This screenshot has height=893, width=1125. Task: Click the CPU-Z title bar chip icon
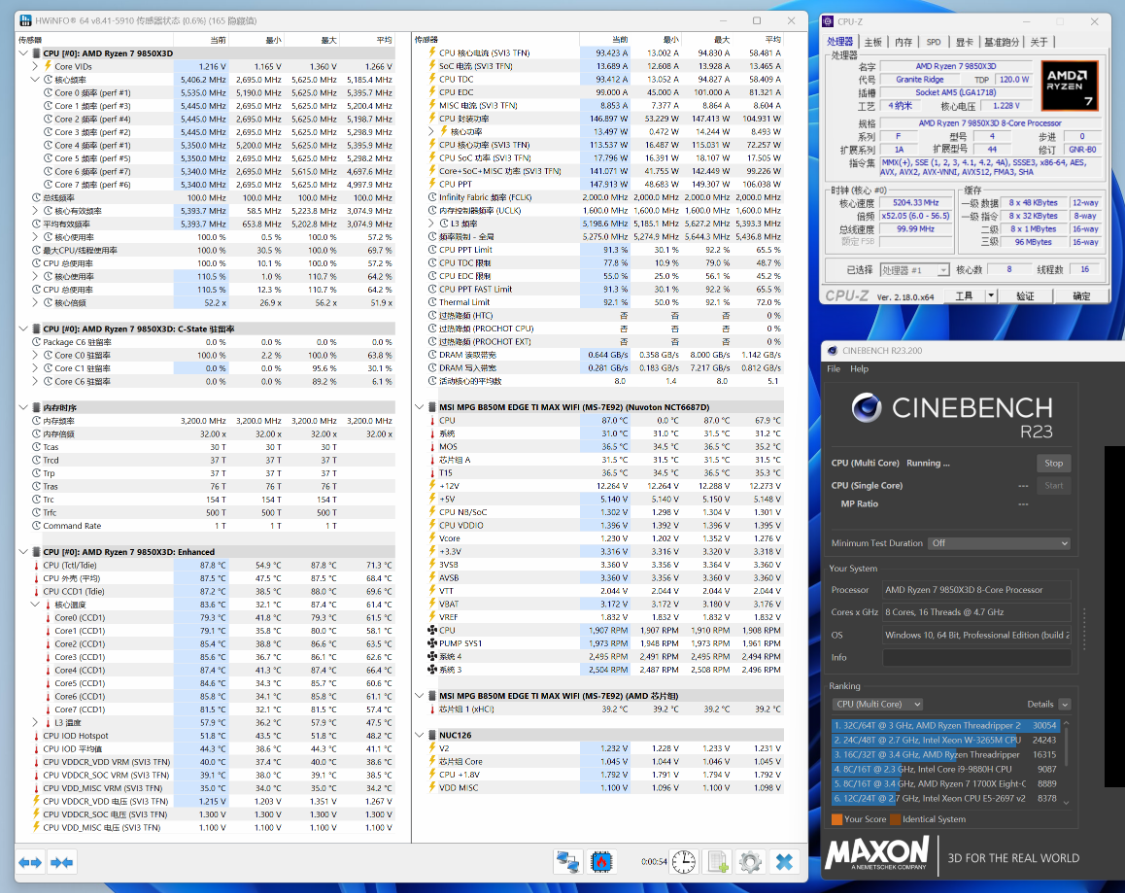point(829,22)
